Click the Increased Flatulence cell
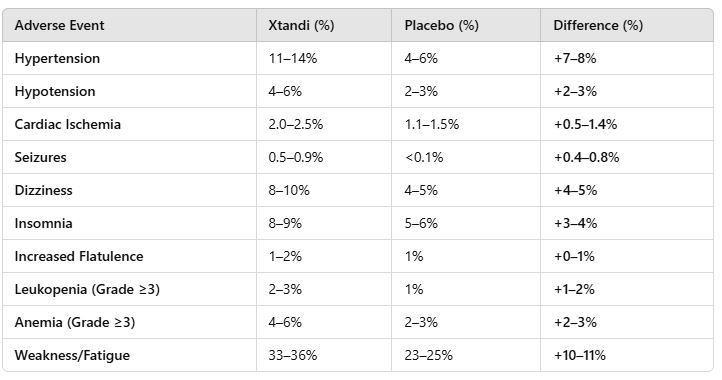 (79, 256)
